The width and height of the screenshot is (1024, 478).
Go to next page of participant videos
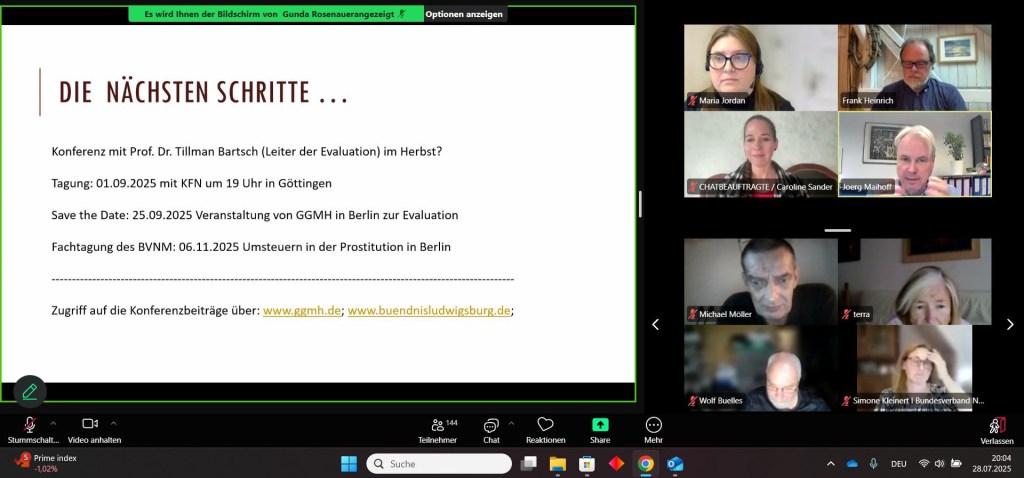point(1009,324)
